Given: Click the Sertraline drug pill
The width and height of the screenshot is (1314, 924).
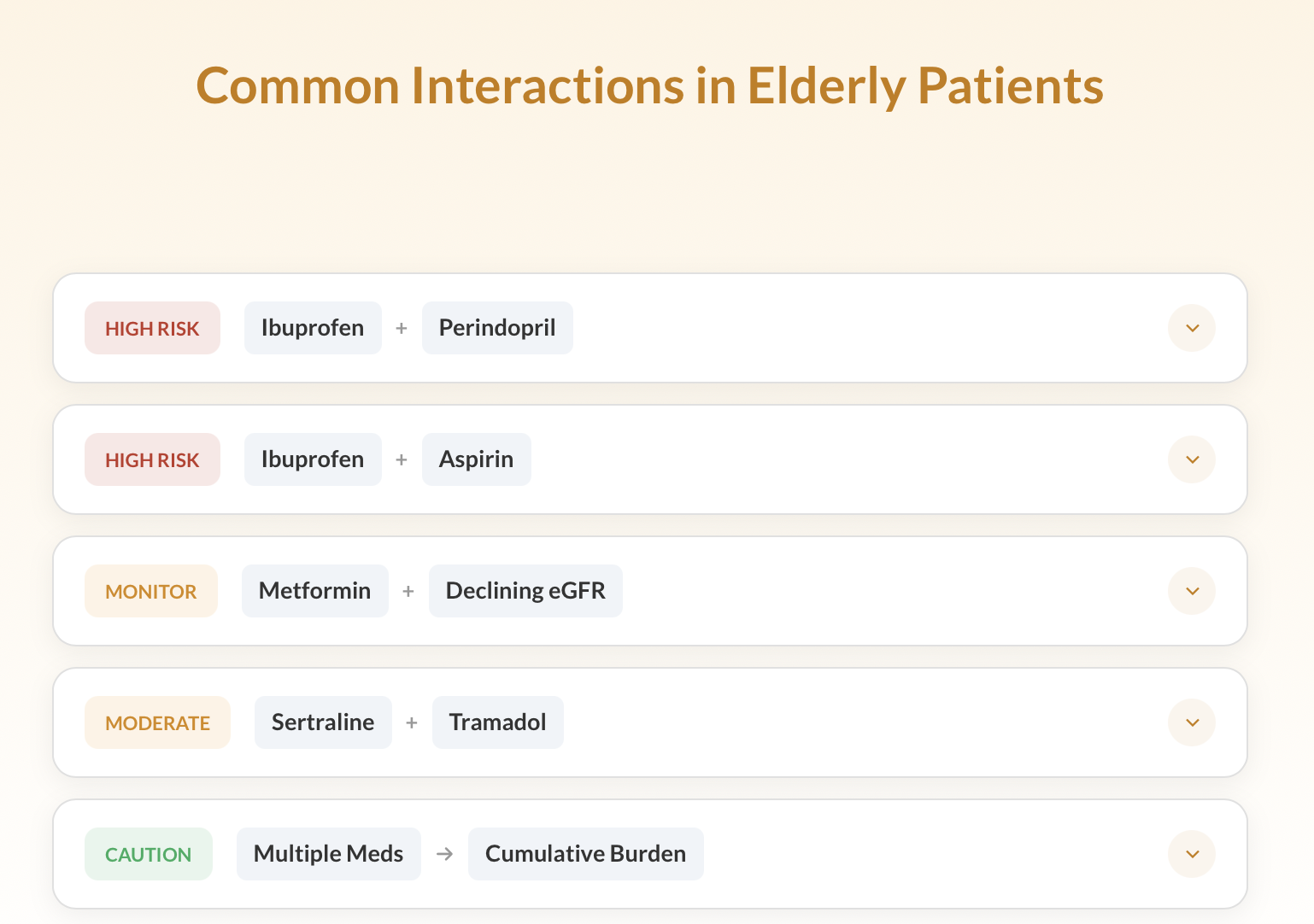Looking at the screenshot, I should (323, 722).
